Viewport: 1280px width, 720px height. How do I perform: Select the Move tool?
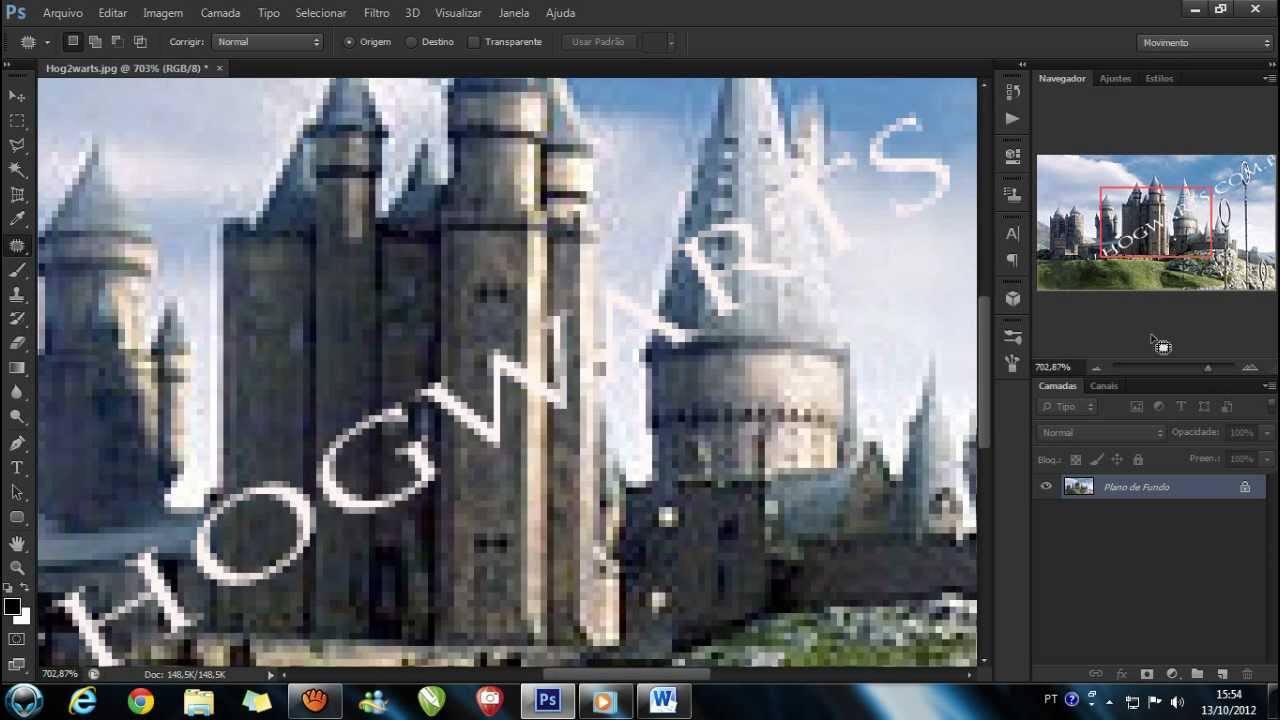coord(17,96)
